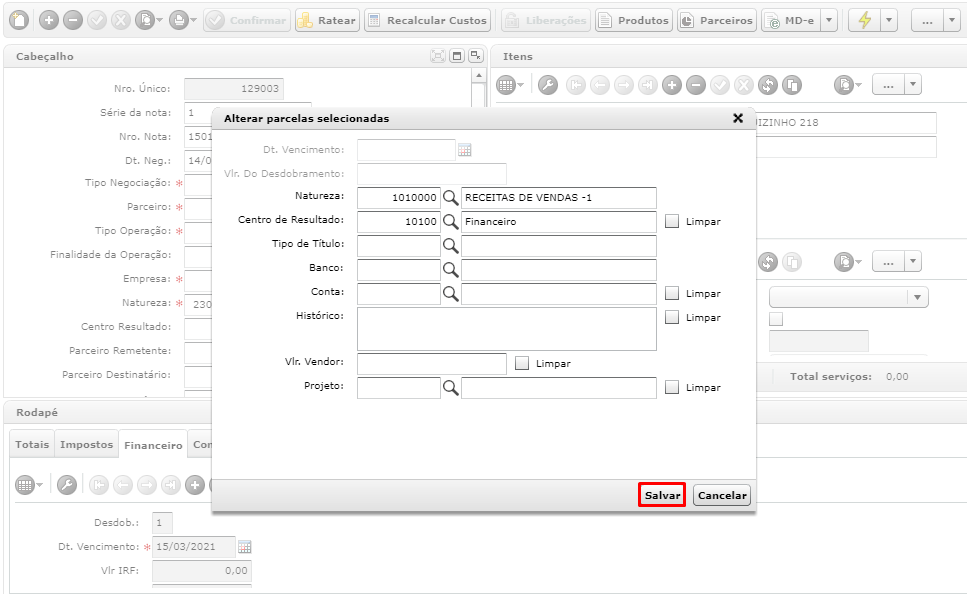
Task: Click the Centro de Resultado code field 10100
Action: click(x=398, y=221)
